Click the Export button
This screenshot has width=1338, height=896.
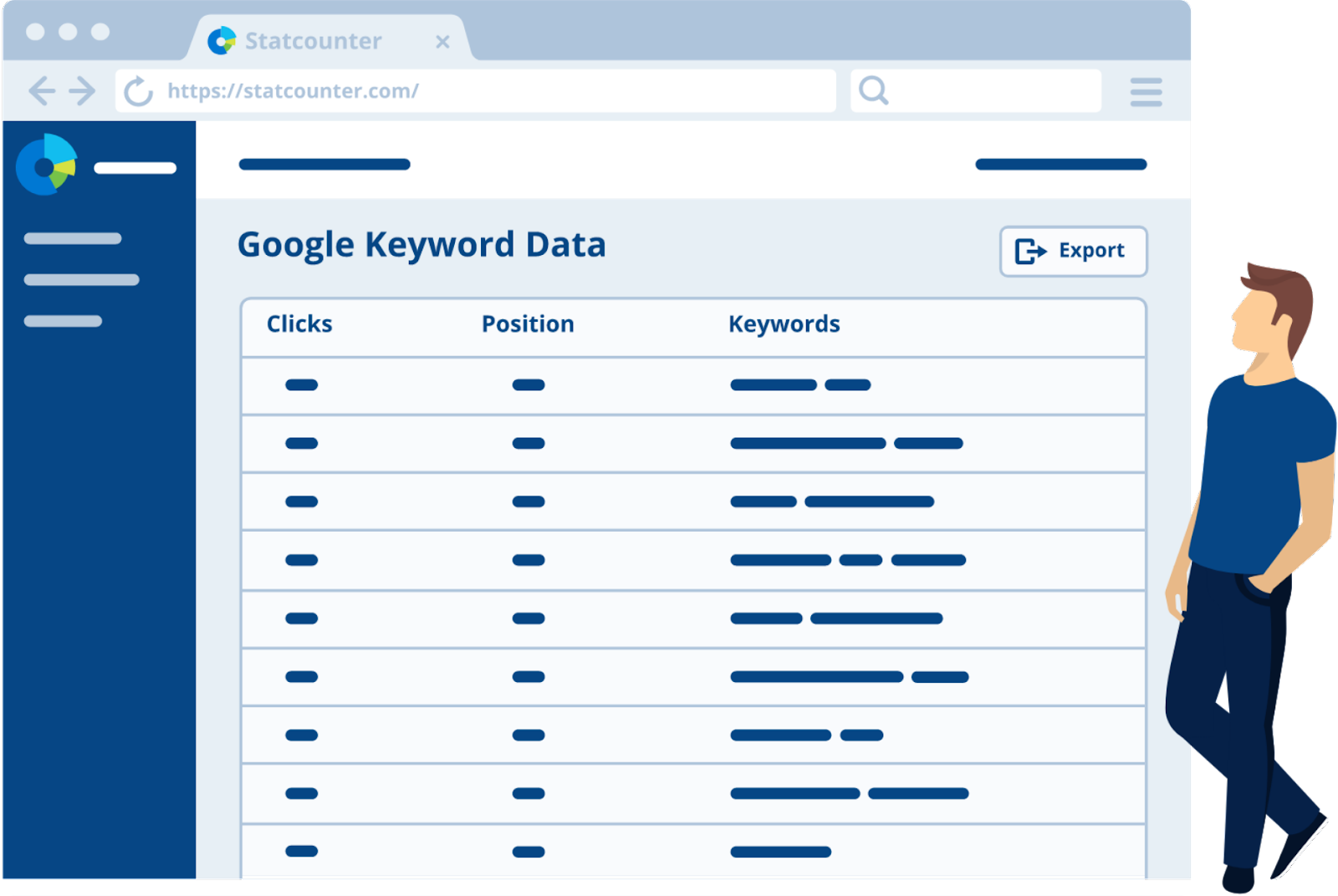(x=1073, y=251)
